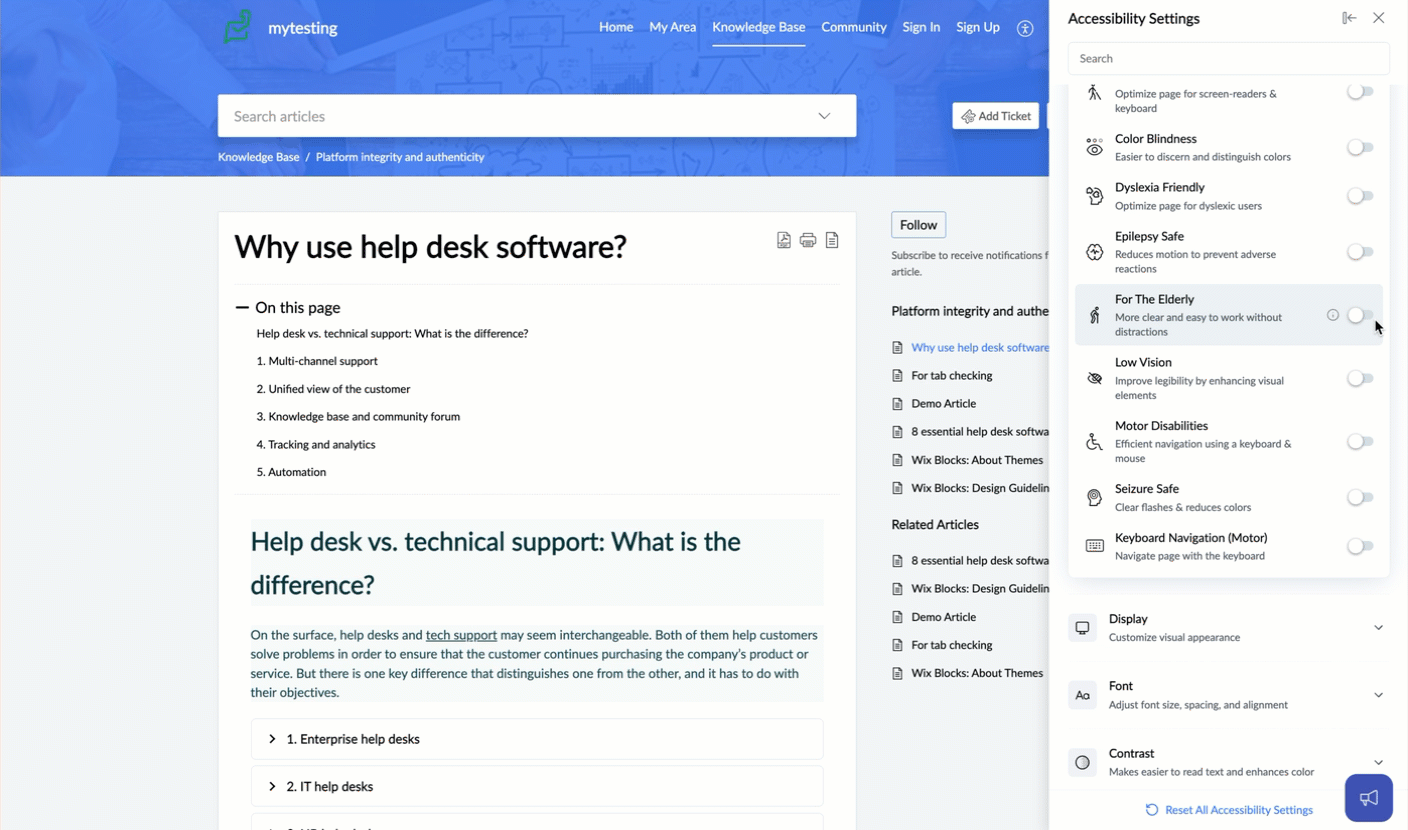Click the print article icon
This screenshot has height=830, width=1408.
point(808,240)
